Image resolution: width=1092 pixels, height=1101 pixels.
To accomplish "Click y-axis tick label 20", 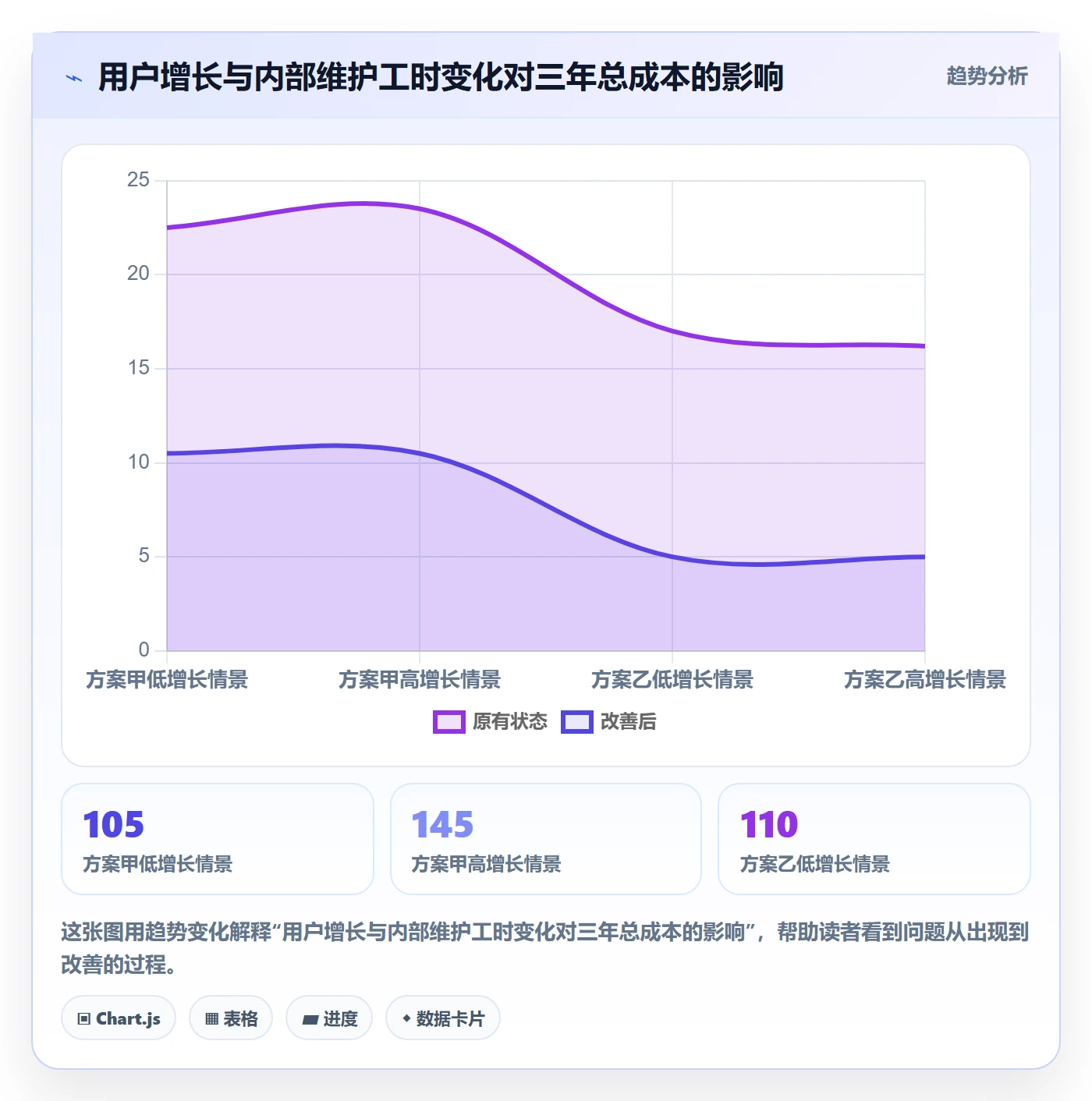I will coord(138,274).
